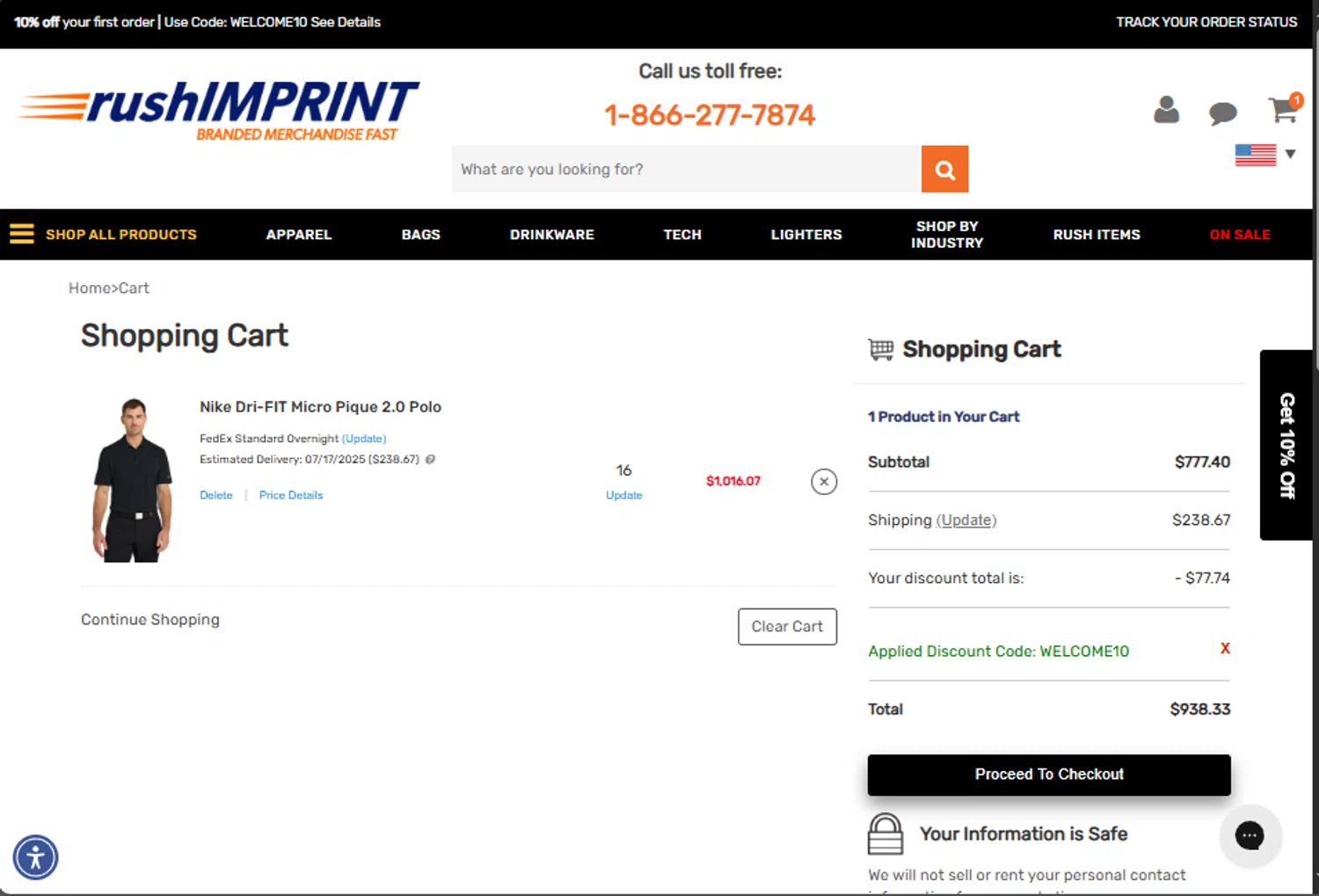Click the Shipping amount $238.67
The image size is (1319, 896).
click(1201, 521)
